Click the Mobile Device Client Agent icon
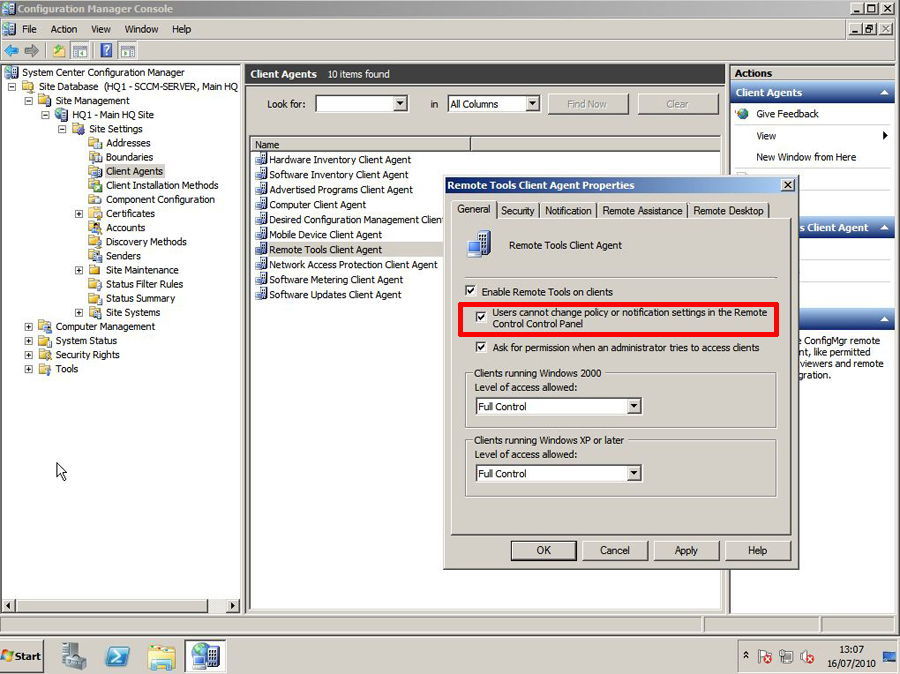 [261, 234]
